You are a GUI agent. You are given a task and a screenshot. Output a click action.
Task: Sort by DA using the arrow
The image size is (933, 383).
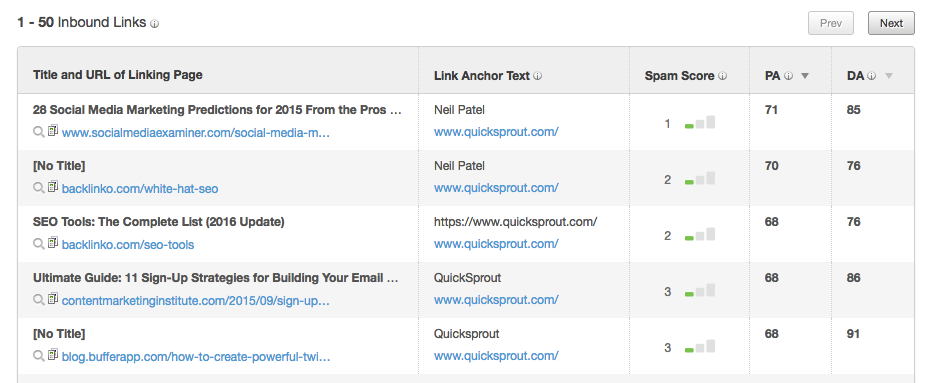(889, 76)
